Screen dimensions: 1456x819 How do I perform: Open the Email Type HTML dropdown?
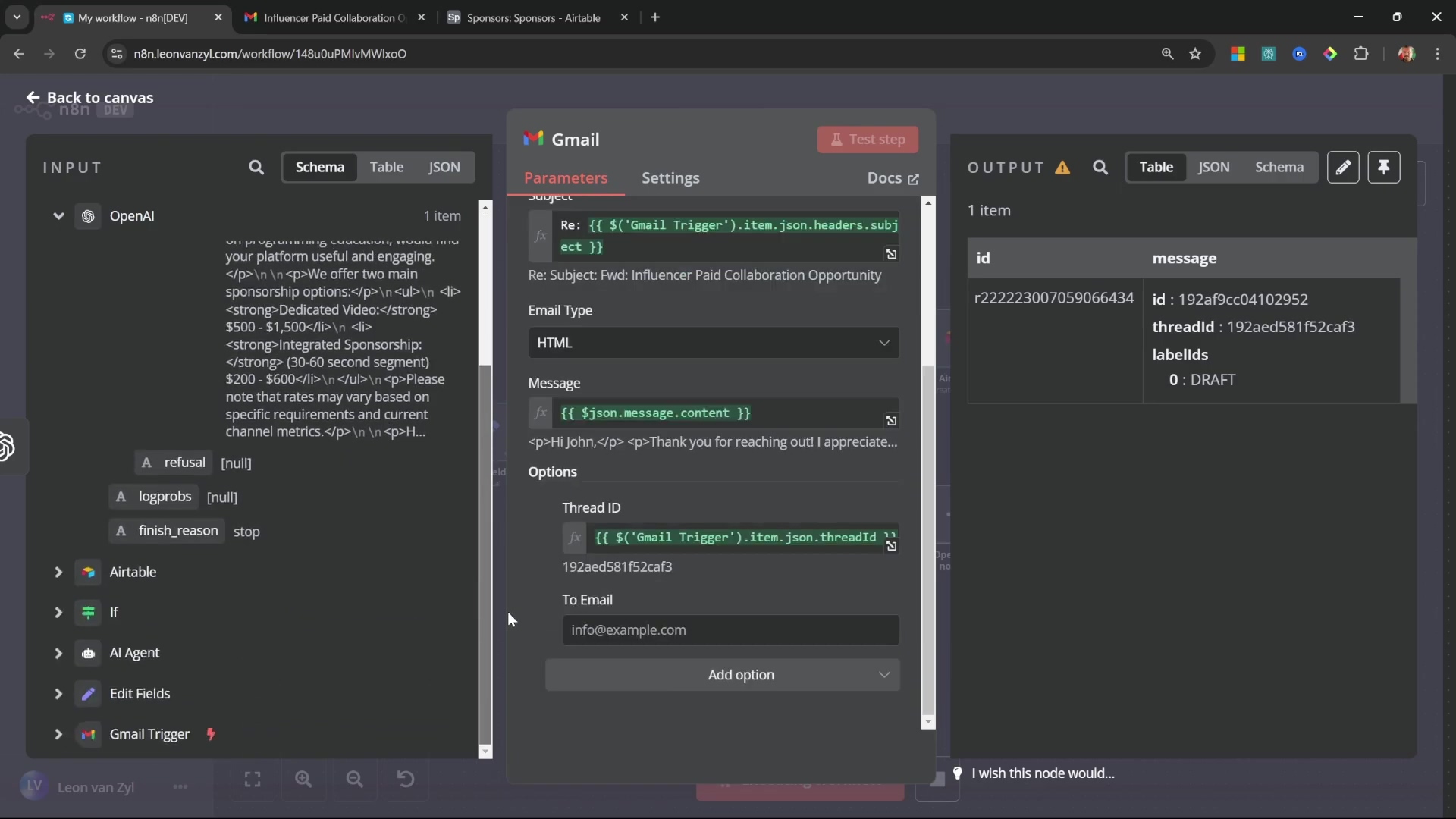[x=713, y=343]
